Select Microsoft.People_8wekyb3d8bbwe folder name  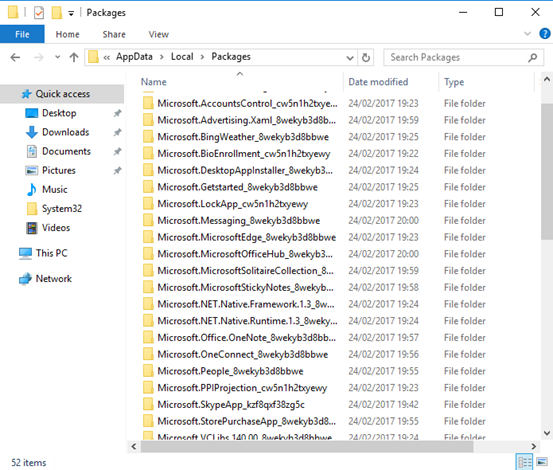tap(230, 371)
